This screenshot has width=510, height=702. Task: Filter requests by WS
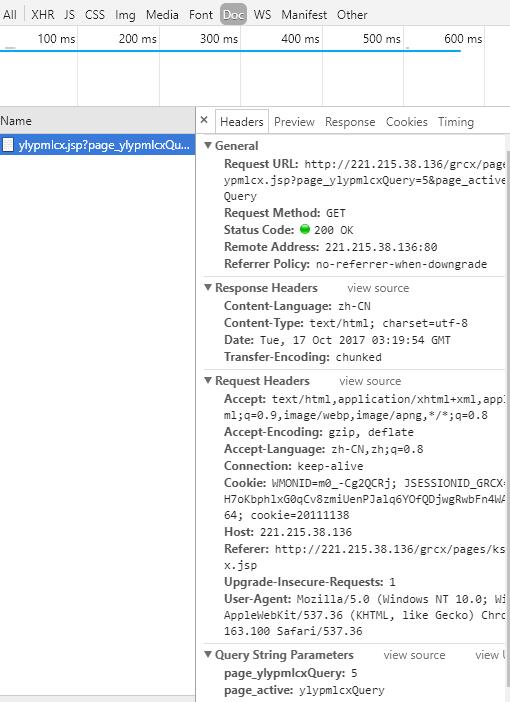pyautogui.click(x=262, y=15)
